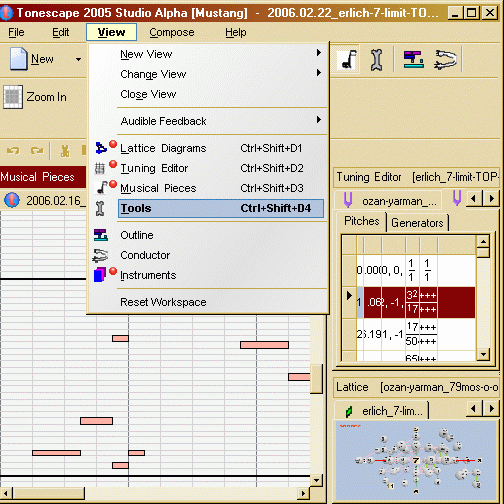Click the Undo arrow icon

13,151
